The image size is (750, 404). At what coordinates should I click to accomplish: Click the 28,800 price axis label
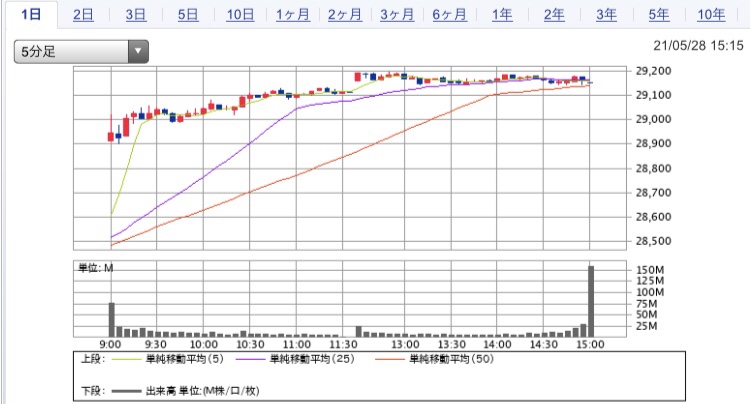pyautogui.click(x=653, y=168)
